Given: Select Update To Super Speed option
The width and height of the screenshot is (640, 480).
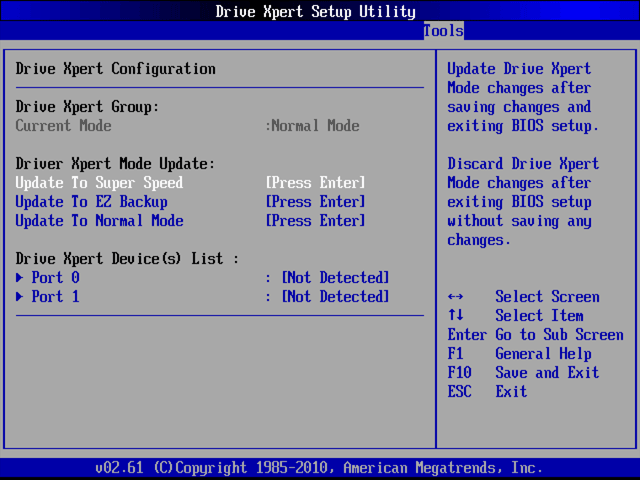Looking at the screenshot, I should pyautogui.click(x=99, y=182).
